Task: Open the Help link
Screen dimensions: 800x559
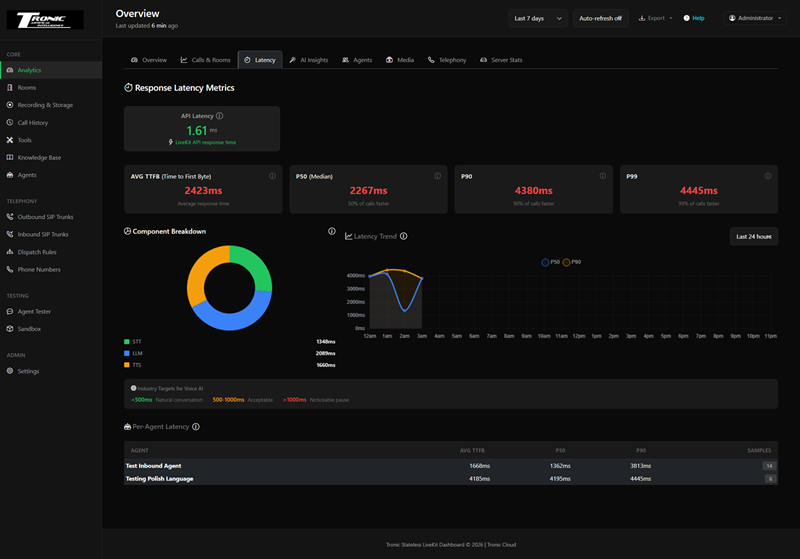Action: [694, 18]
